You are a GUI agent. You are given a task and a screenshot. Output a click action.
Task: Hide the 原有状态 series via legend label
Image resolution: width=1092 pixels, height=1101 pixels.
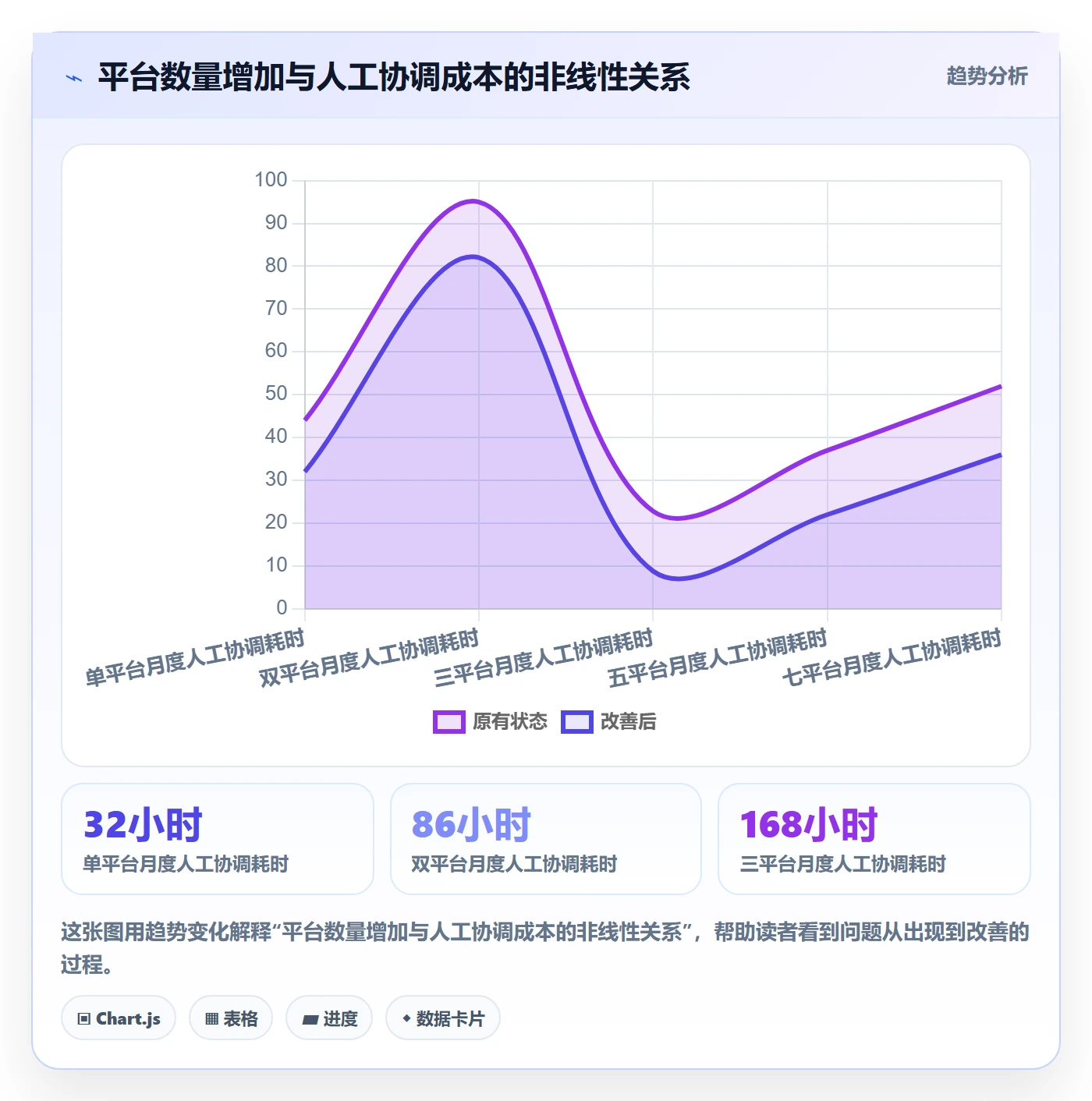pyautogui.click(x=510, y=722)
